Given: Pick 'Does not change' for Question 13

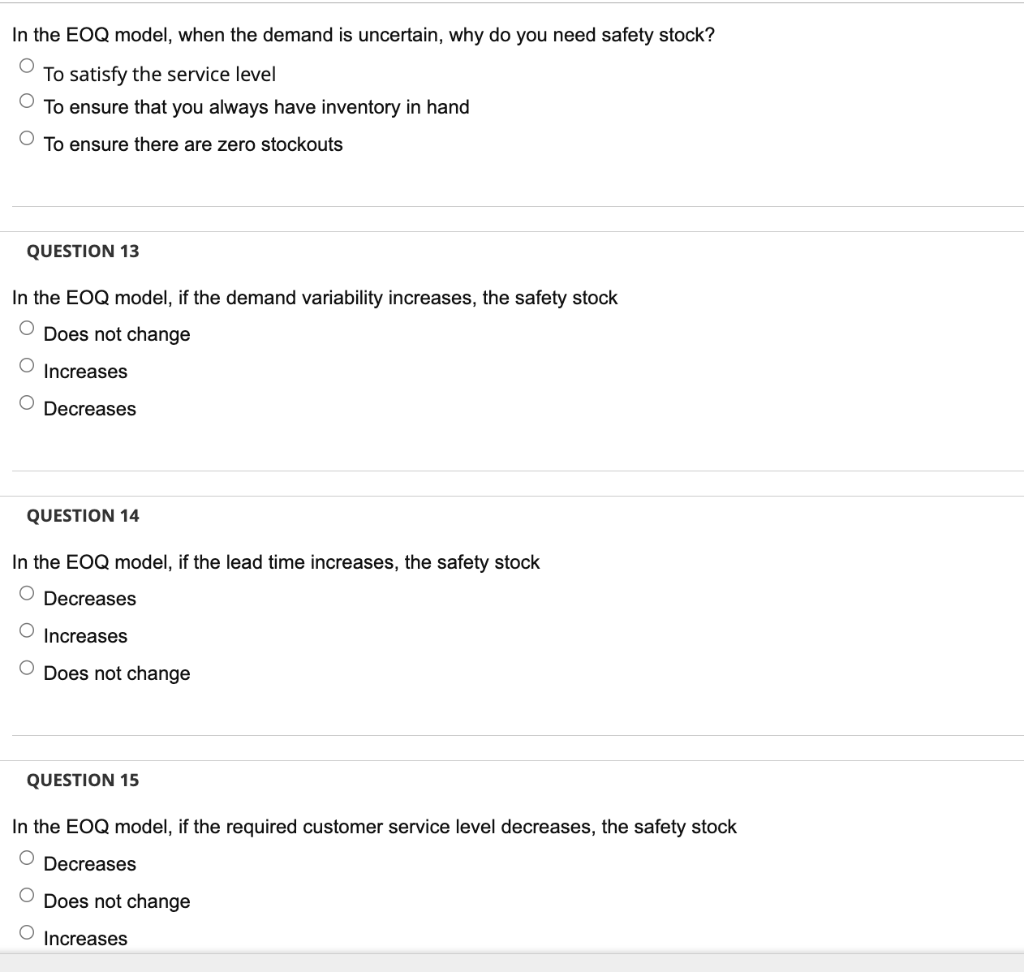Looking at the screenshot, I should (26, 328).
